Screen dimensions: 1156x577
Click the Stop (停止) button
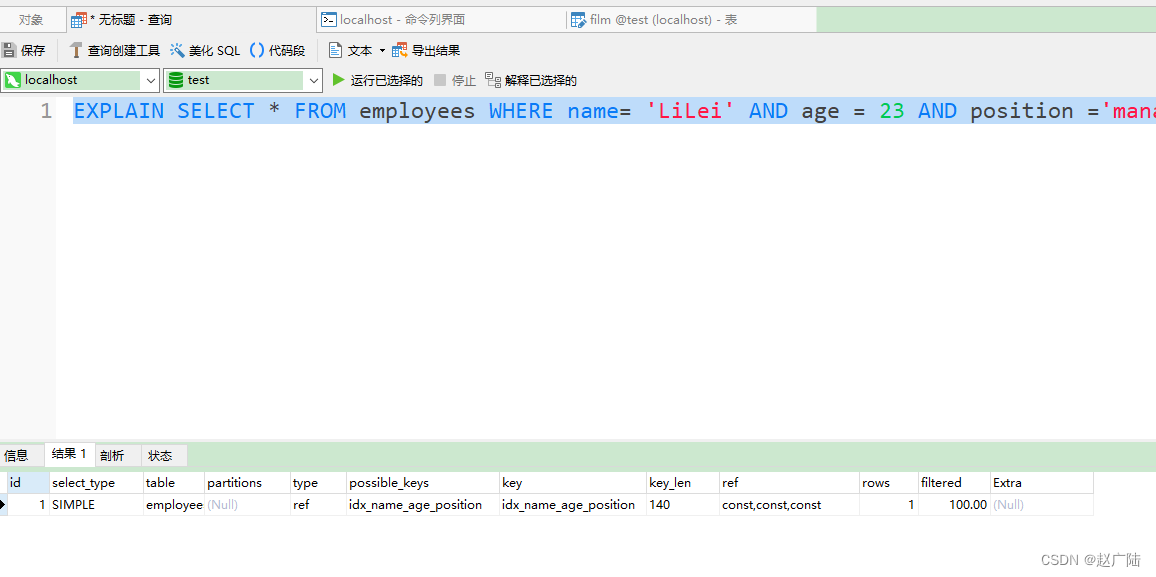(x=455, y=80)
